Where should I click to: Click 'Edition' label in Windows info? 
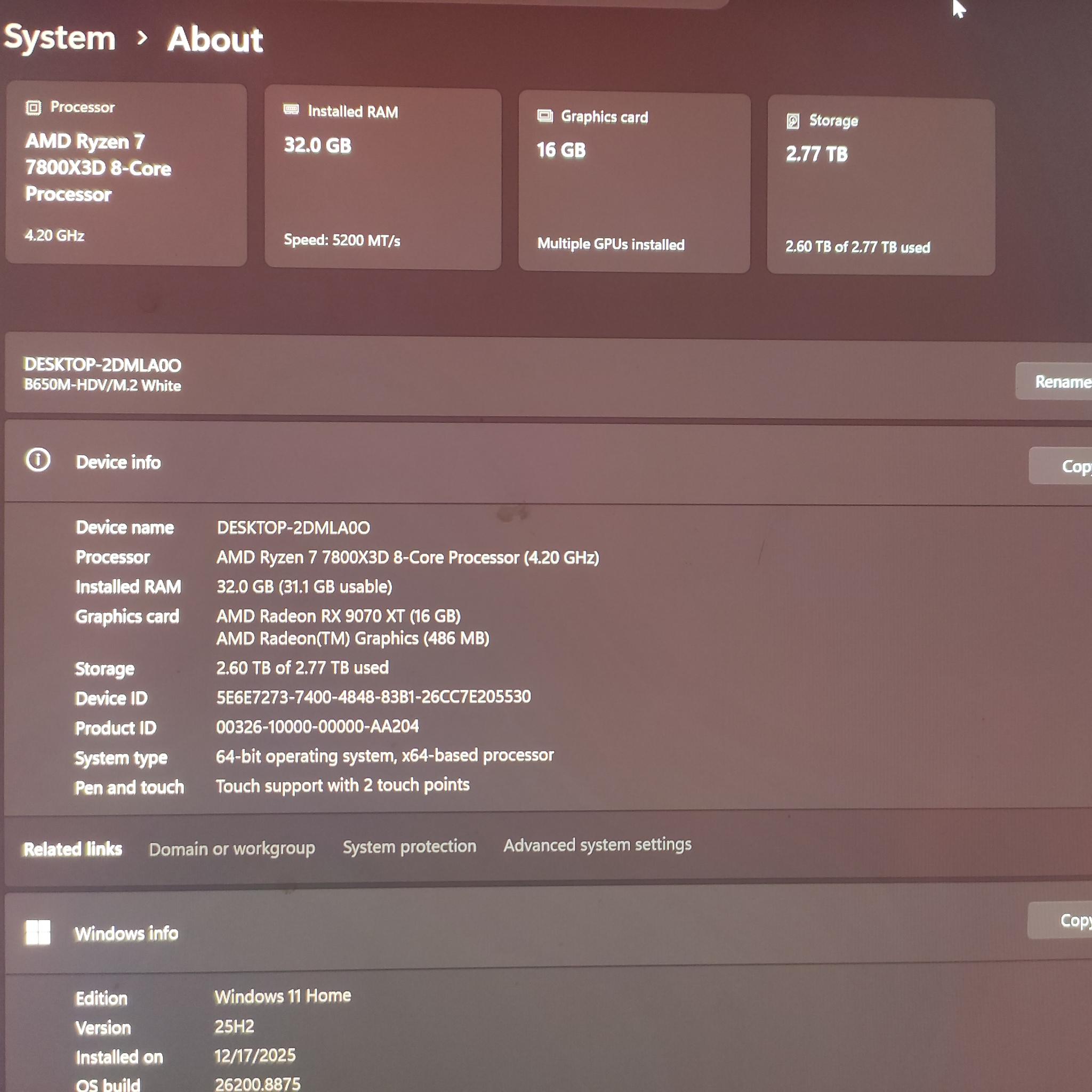coord(102,998)
